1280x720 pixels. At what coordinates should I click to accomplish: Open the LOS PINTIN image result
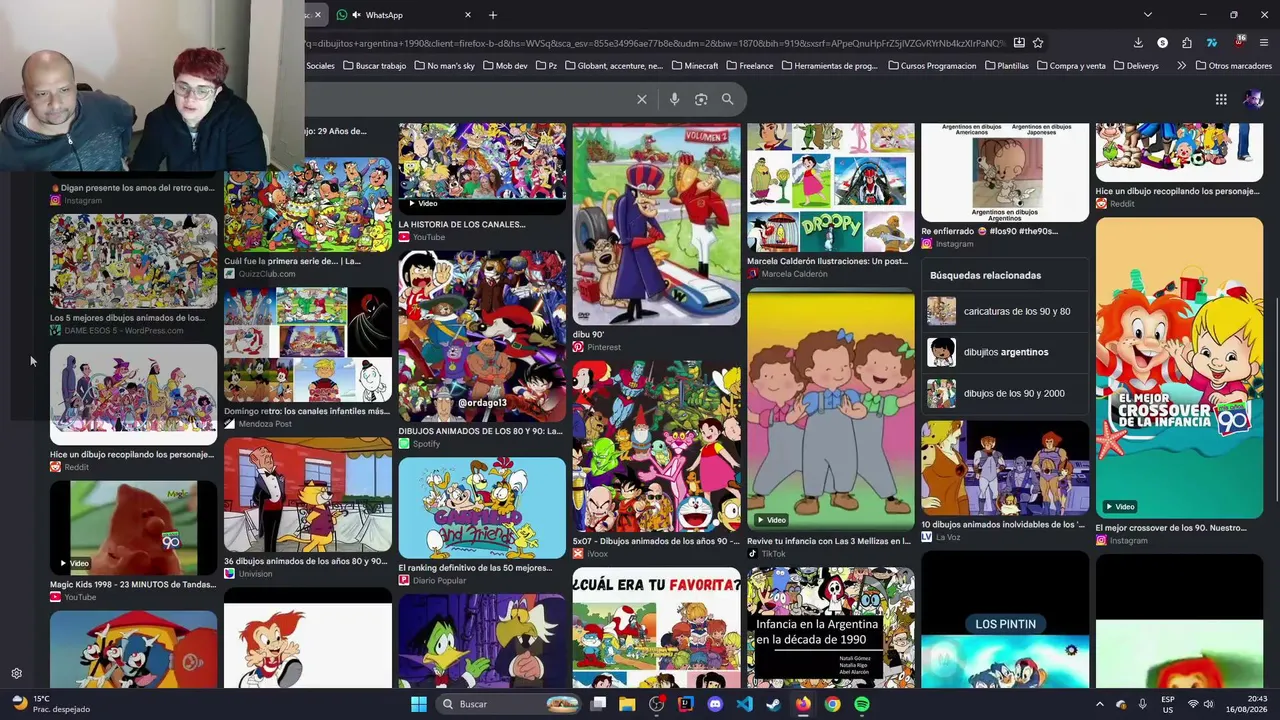pos(1005,620)
